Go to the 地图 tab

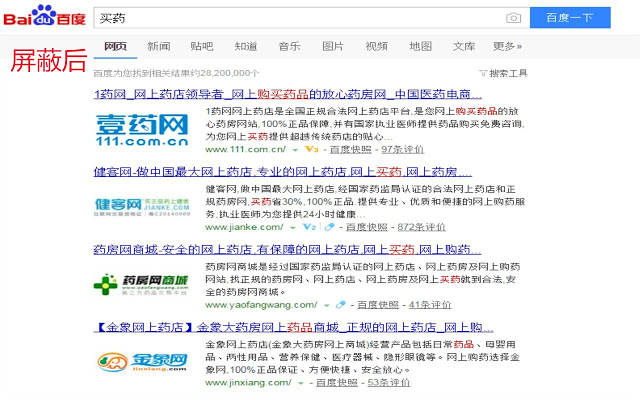(x=420, y=46)
